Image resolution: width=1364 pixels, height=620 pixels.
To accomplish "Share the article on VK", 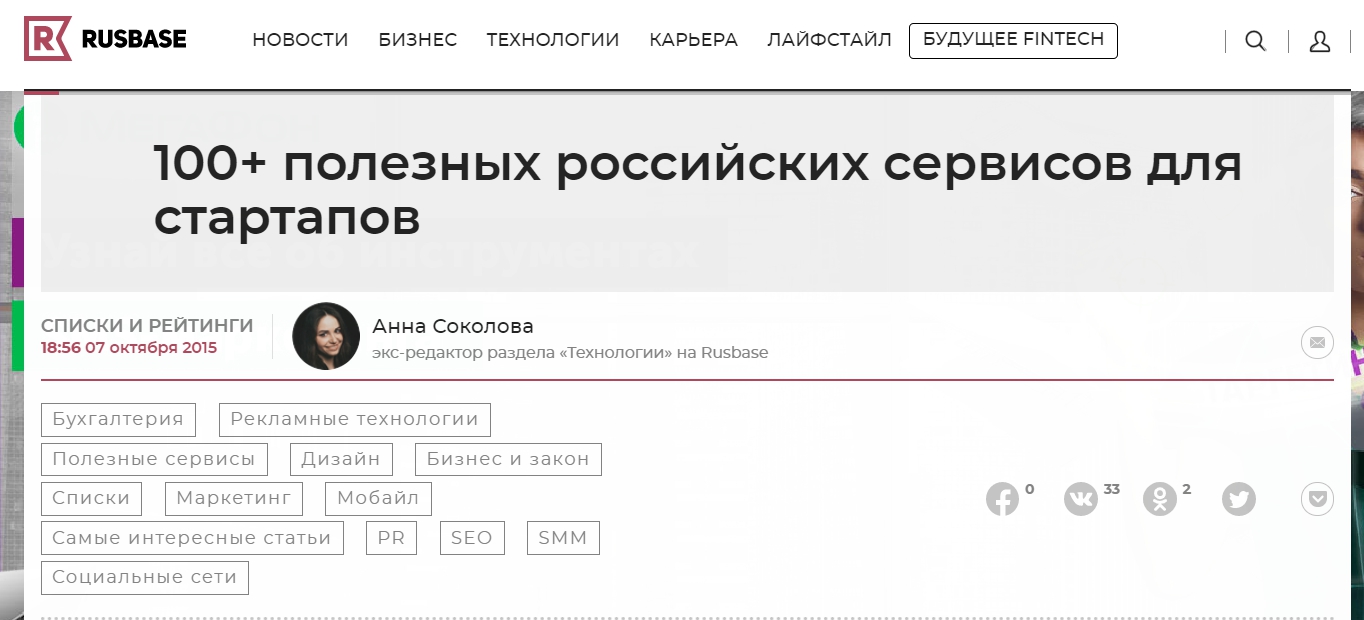I will coord(1081,499).
